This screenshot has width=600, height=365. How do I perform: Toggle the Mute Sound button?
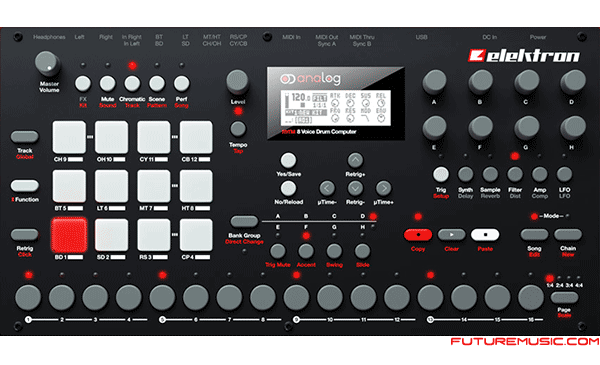[108, 83]
